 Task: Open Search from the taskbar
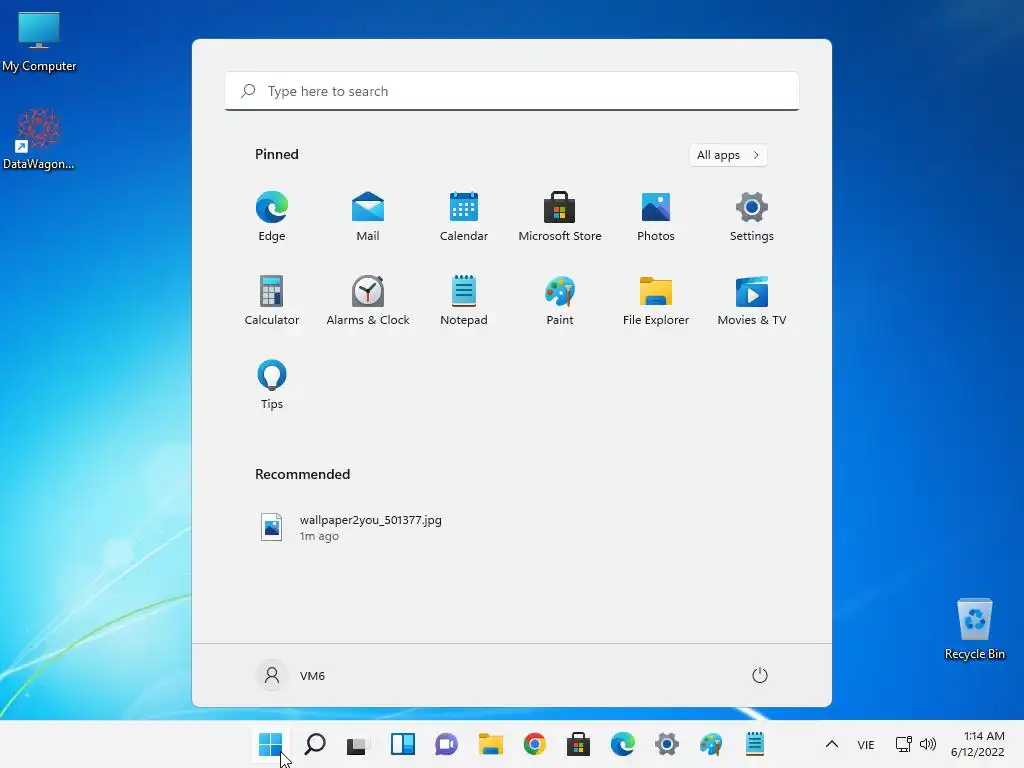[315, 744]
